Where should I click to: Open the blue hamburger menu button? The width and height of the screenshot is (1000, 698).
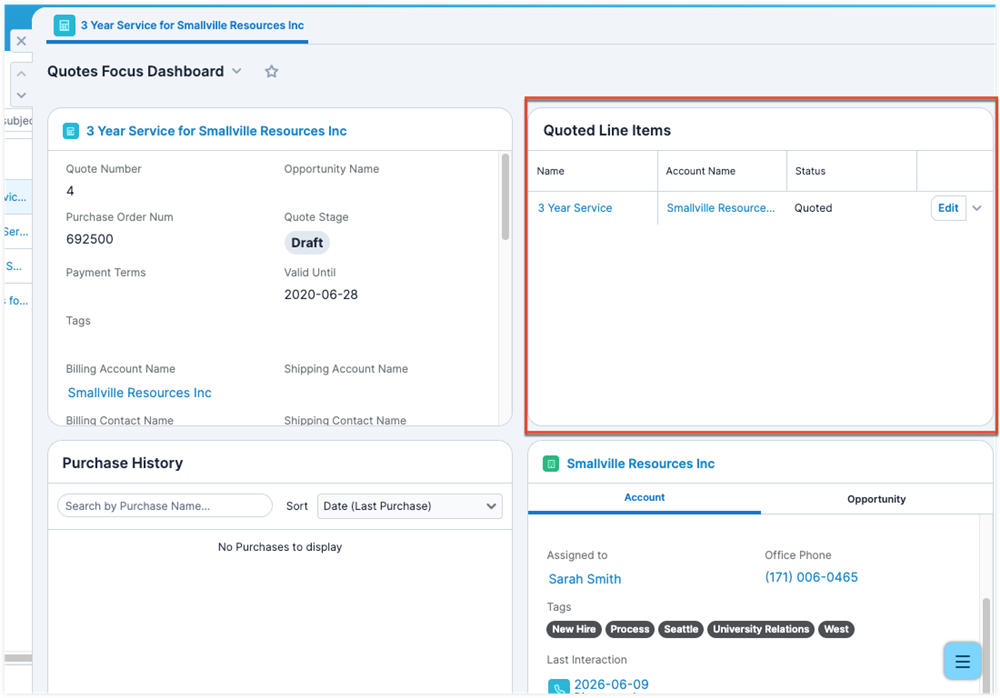[x=962, y=661]
